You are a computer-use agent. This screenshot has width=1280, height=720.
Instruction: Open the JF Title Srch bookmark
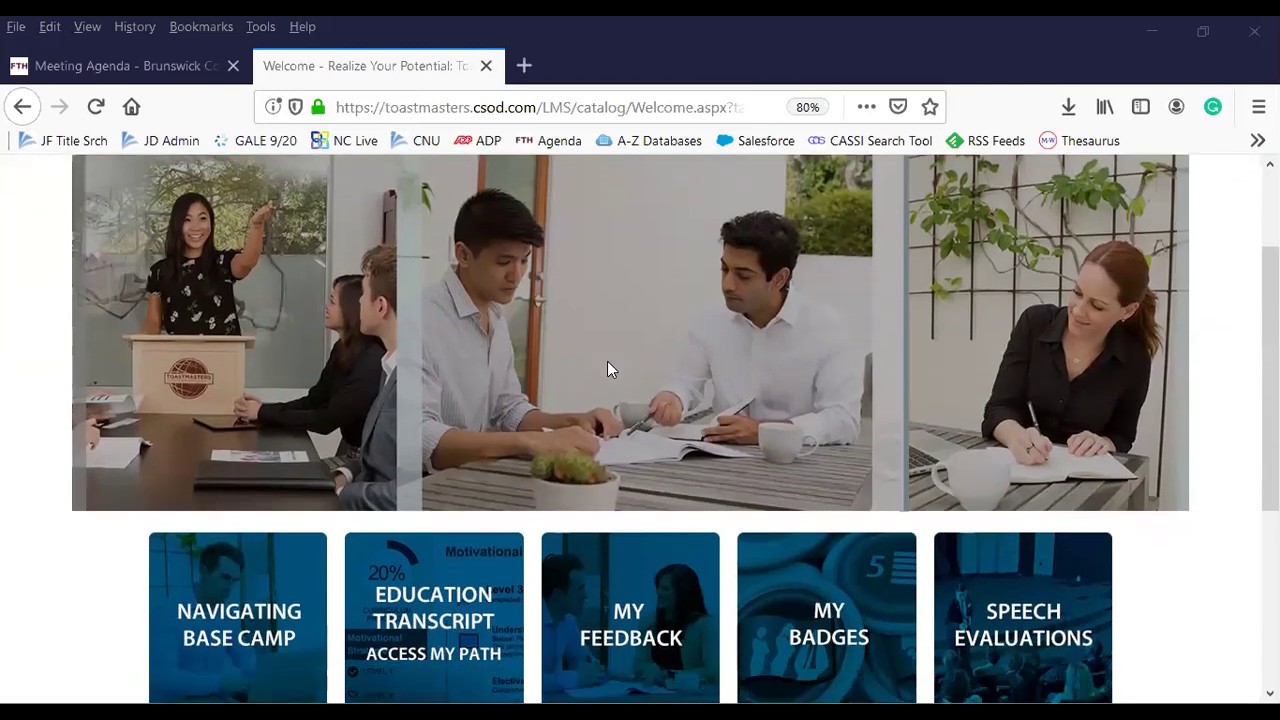(63, 141)
